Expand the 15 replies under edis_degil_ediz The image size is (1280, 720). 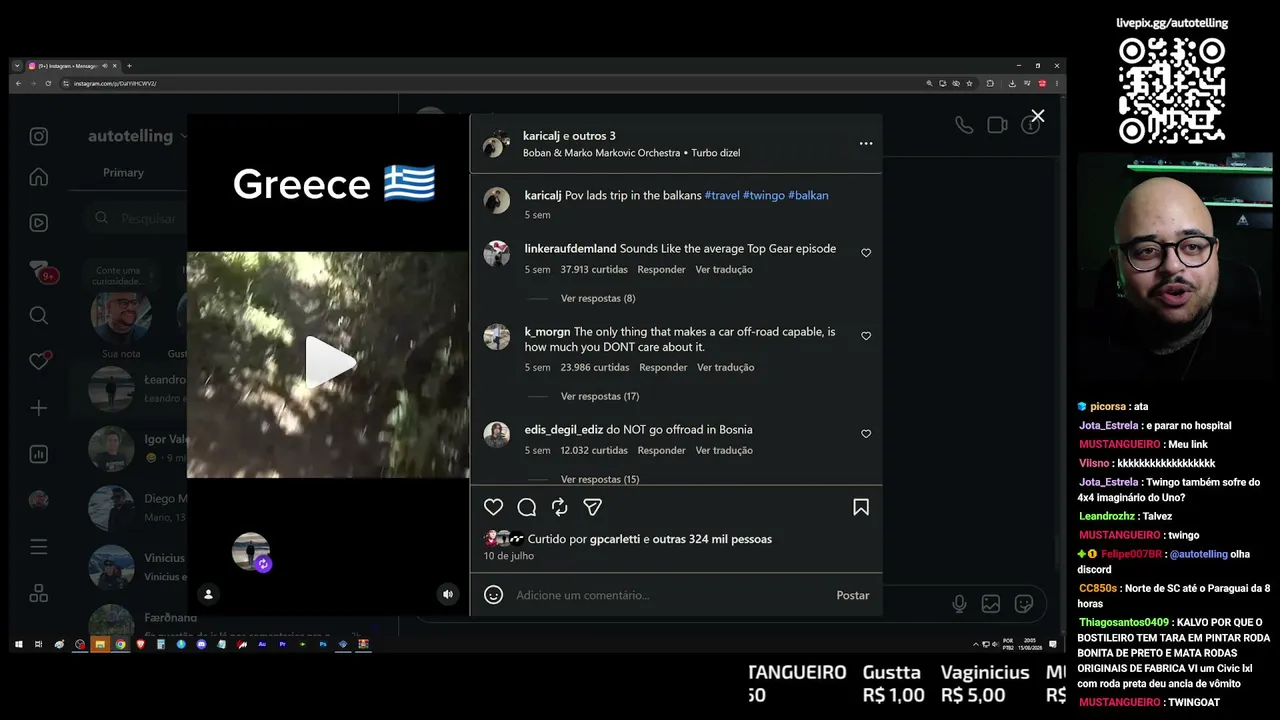click(x=600, y=479)
